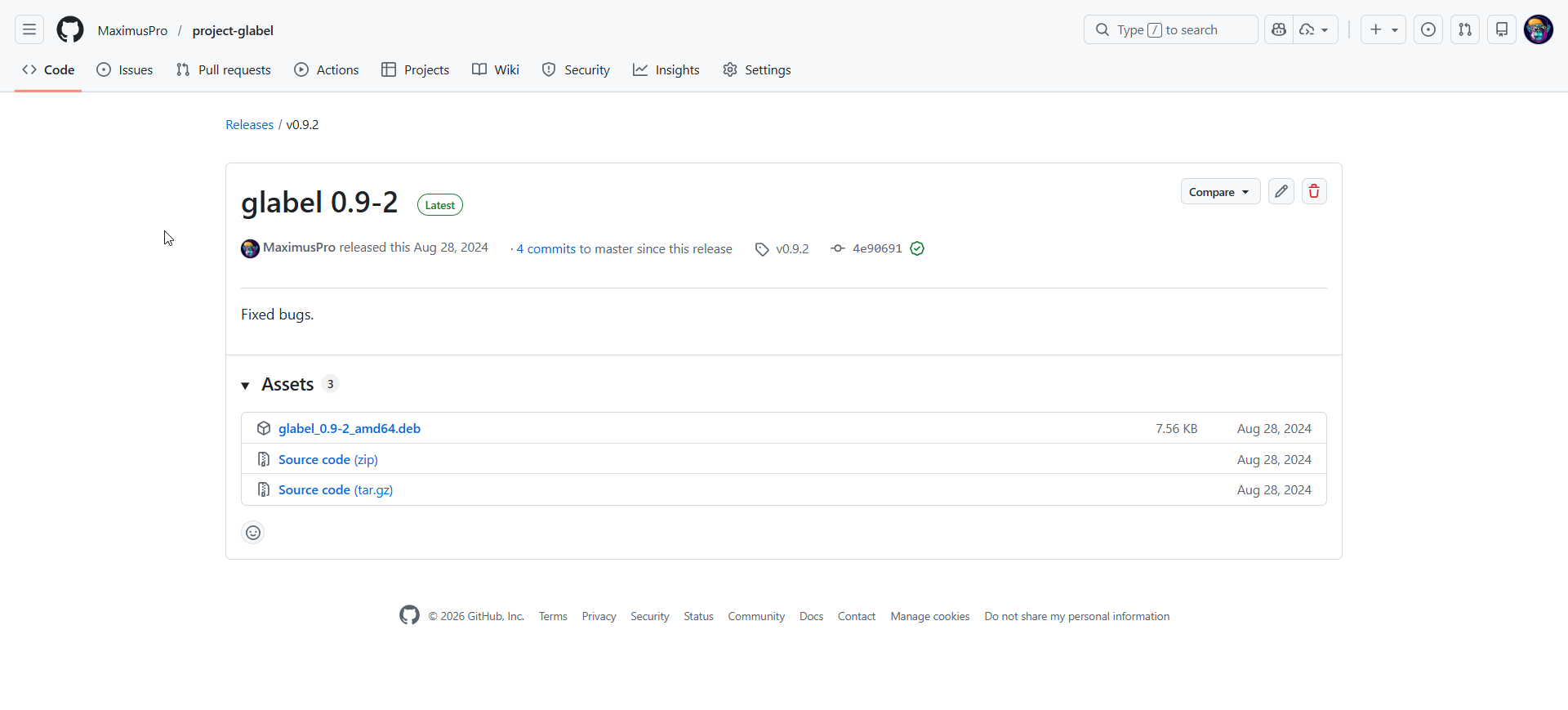1568x710 pixels.
Task: Select the 'Fixed bugs.' release note text
Action: pos(278,315)
